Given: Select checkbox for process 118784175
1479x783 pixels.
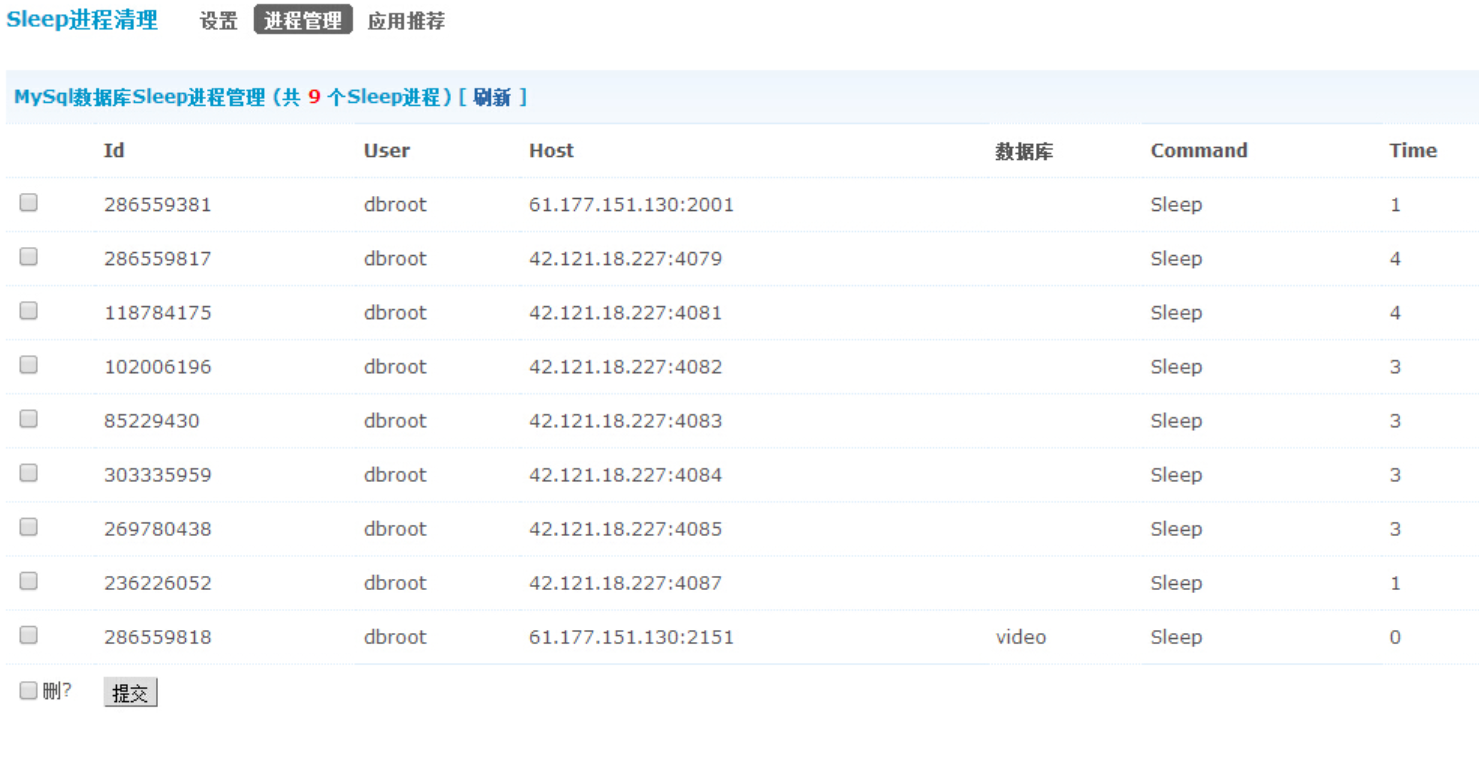Looking at the screenshot, I should click(28, 311).
